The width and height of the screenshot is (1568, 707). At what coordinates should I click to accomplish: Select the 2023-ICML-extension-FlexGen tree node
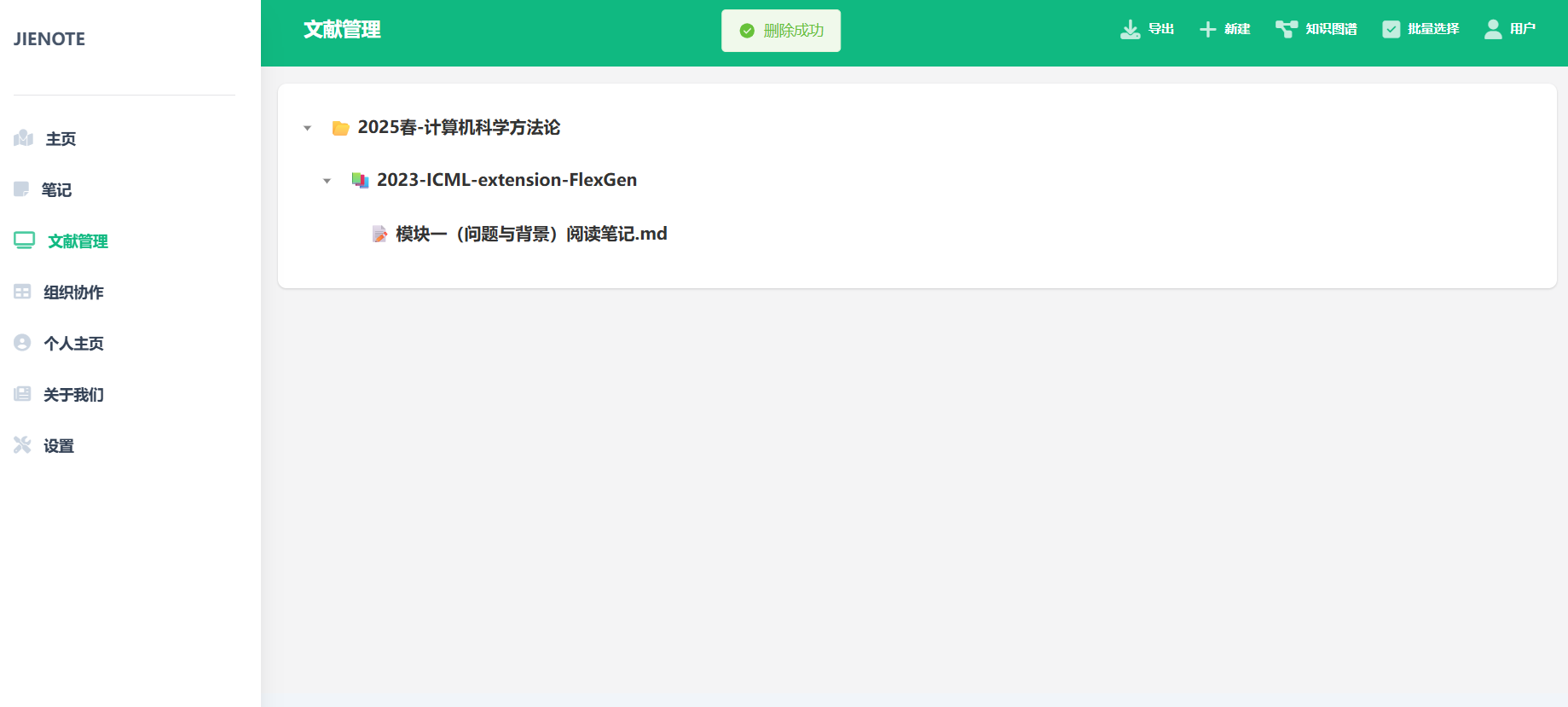coord(506,180)
